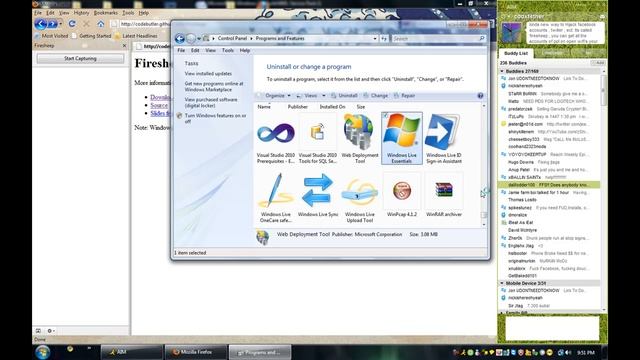Image resolution: width=640 pixels, height=360 pixels.
Task: Click the Forward arrow in Programs and Features
Action: (191, 38)
